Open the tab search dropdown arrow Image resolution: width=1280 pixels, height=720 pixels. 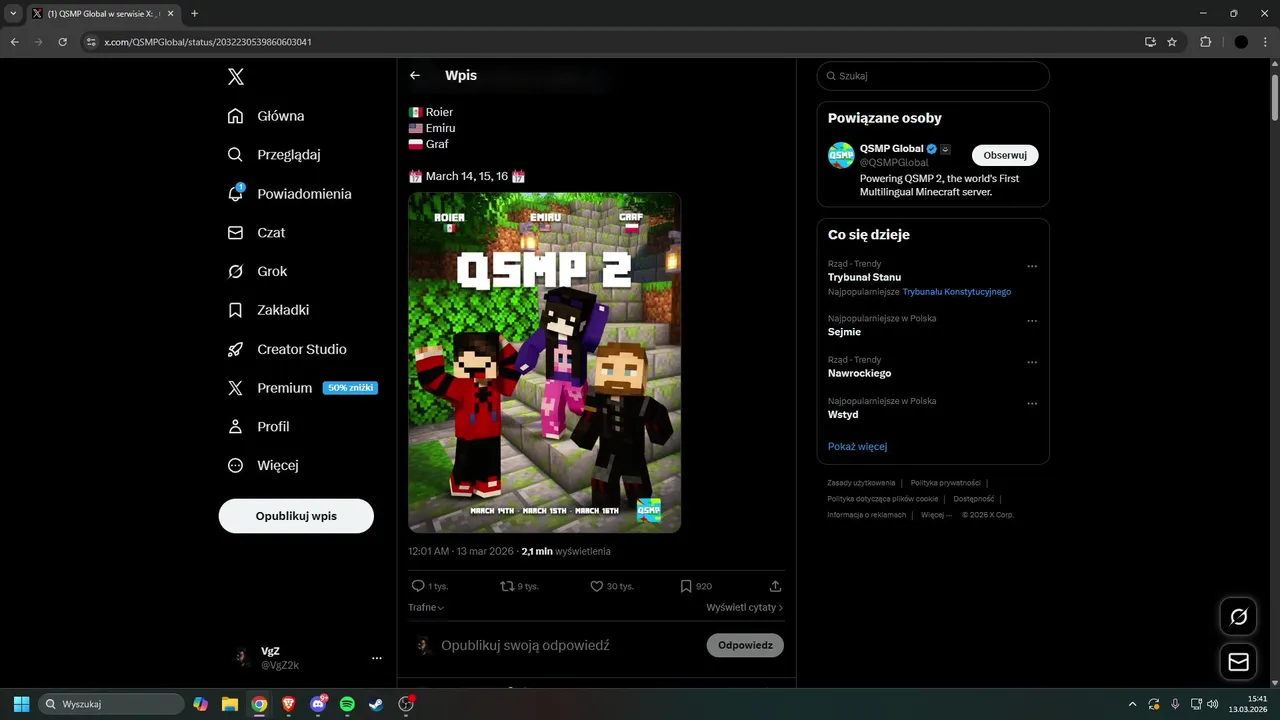coord(13,13)
